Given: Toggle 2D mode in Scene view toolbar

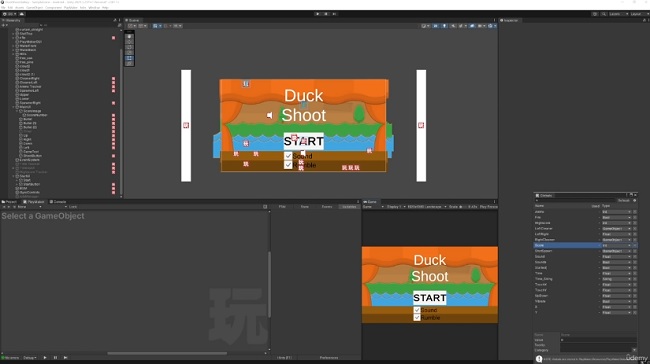Looking at the screenshot, I should 435,26.
